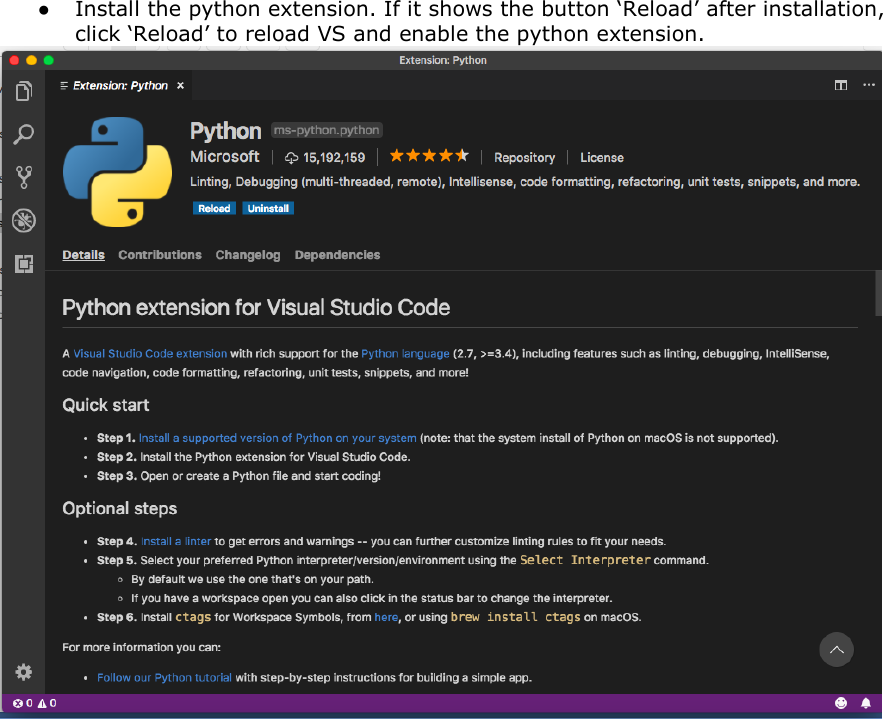Open Source Control view in activity bar
883x719 pixels.
24,178
